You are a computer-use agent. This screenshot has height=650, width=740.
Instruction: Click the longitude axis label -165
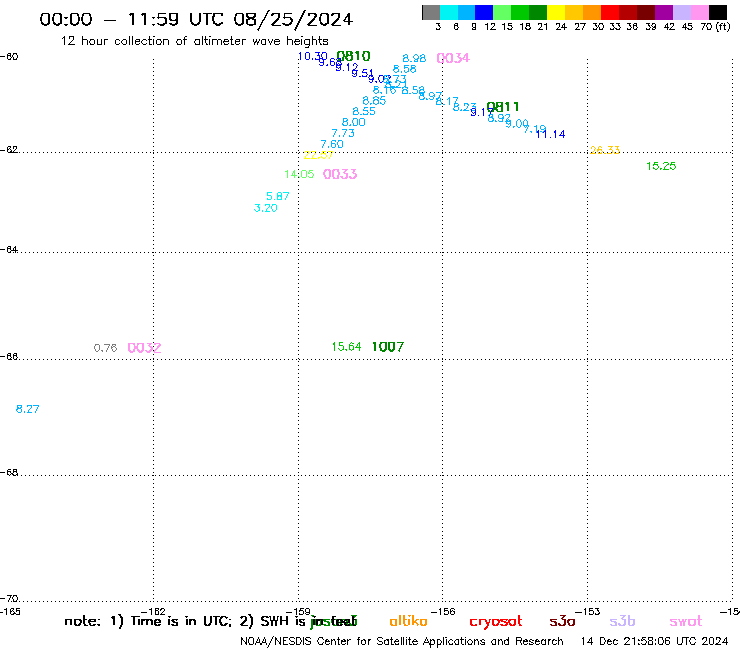coord(10,612)
